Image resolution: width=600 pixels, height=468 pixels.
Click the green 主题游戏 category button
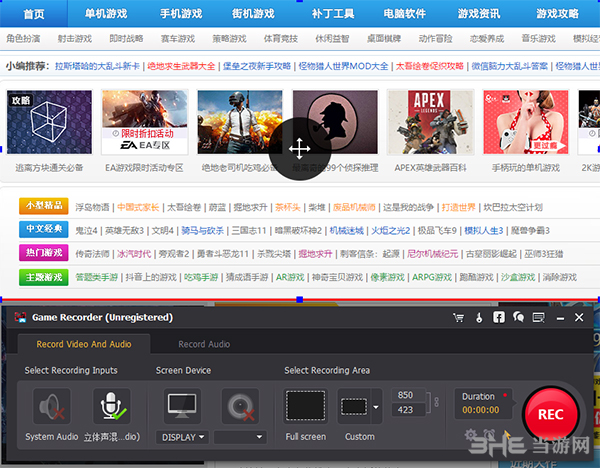(44, 277)
